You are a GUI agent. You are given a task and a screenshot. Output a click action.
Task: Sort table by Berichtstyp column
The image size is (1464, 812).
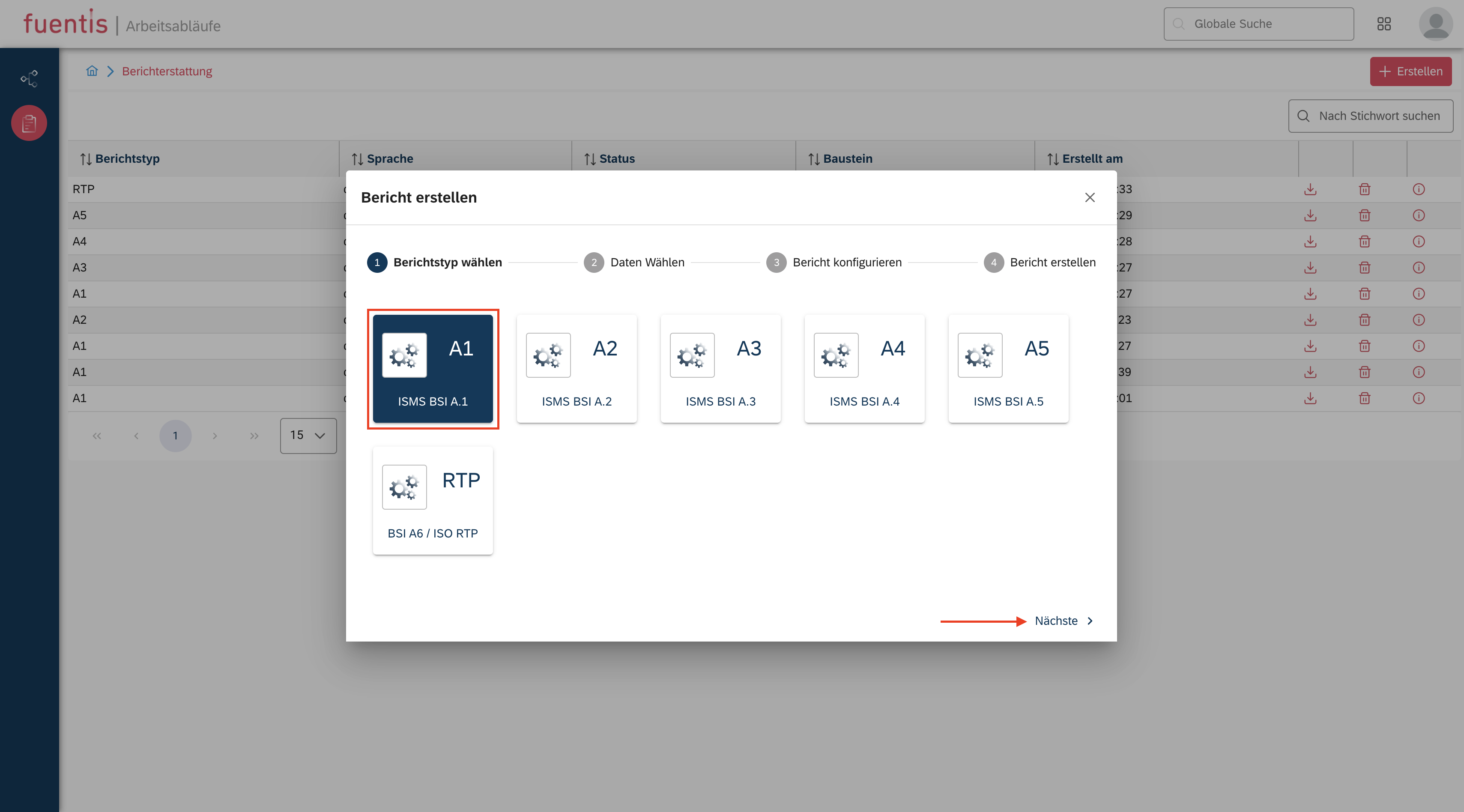pyautogui.click(x=120, y=158)
